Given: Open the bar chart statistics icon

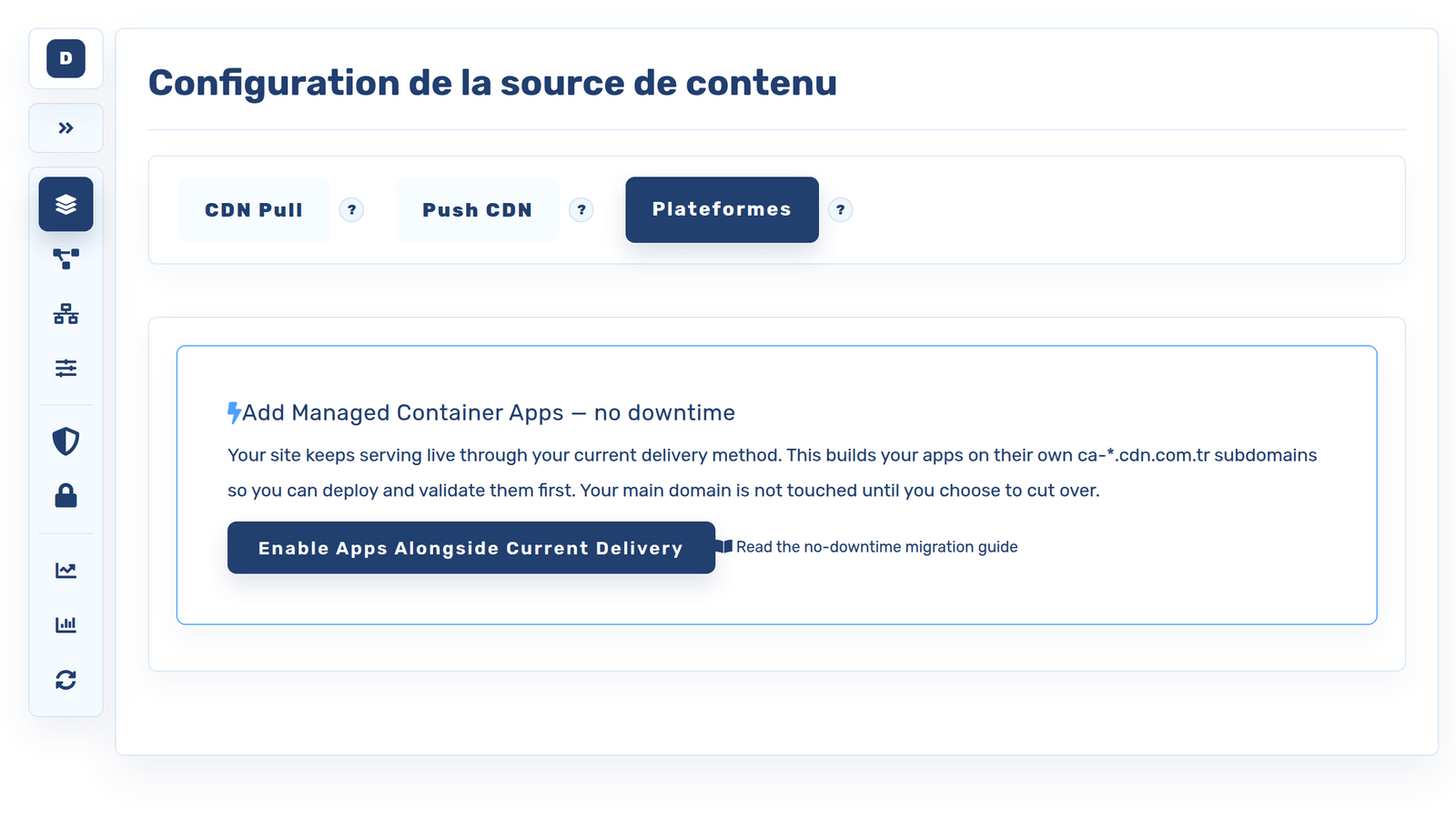Looking at the screenshot, I should (66, 625).
